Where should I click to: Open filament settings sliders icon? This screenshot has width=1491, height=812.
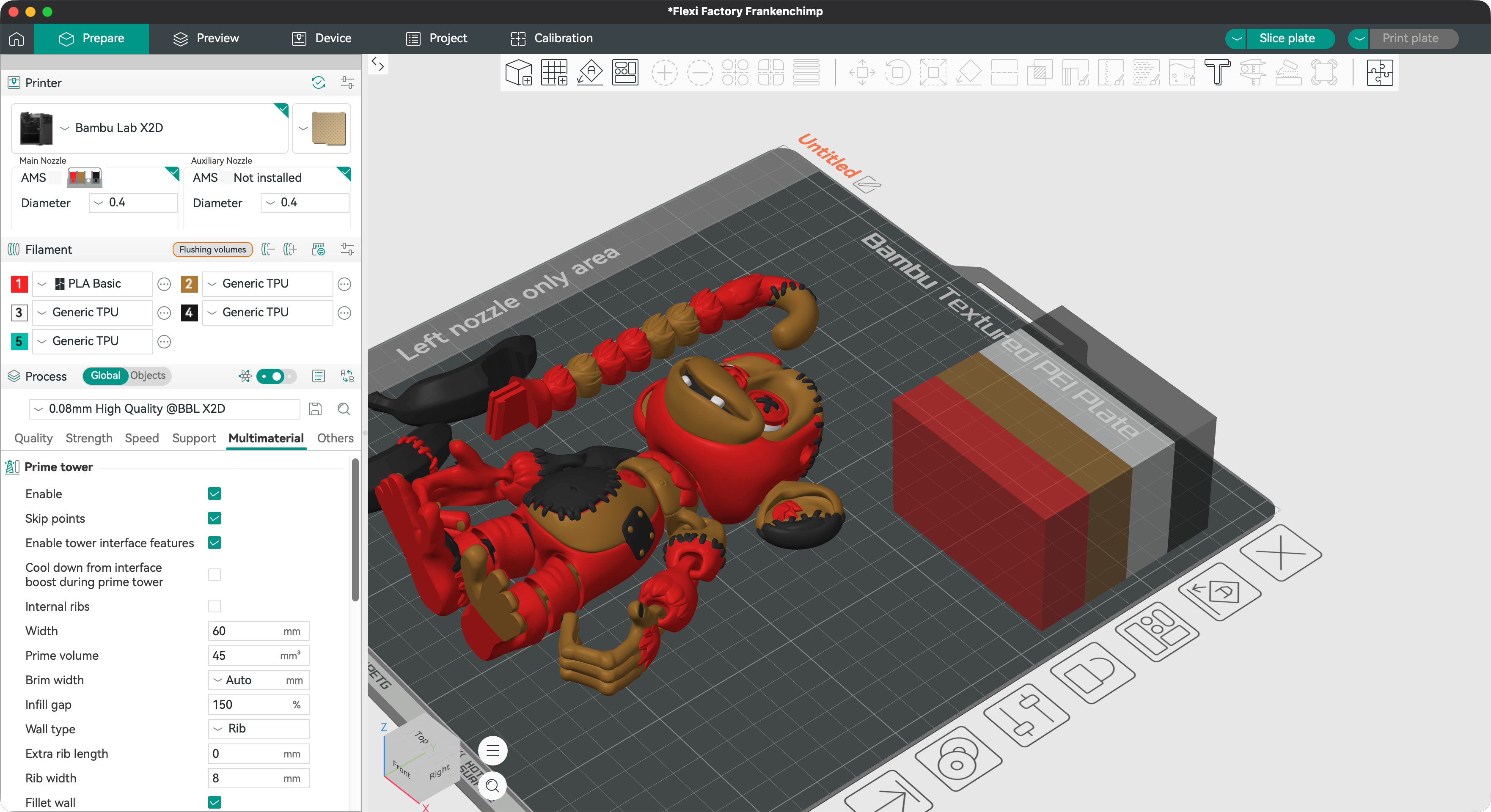click(x=347, y=250)
